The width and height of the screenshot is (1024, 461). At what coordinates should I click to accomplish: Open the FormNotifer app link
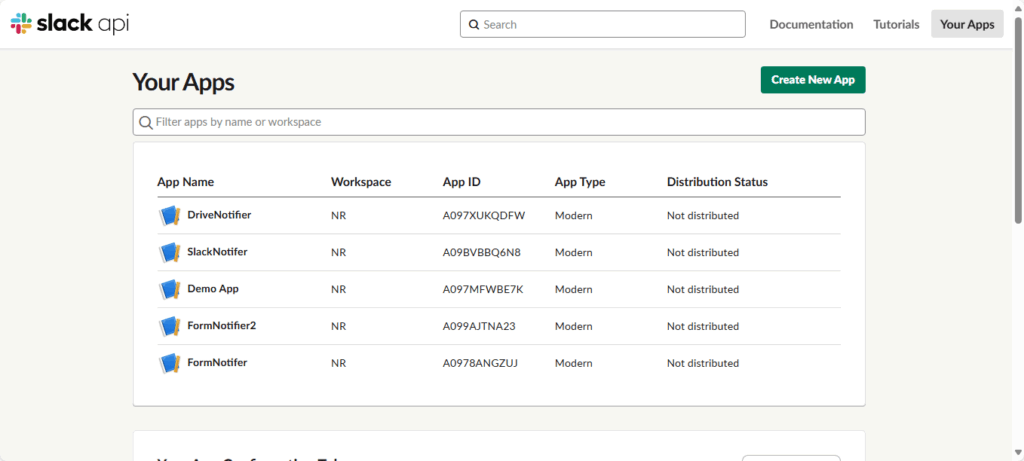[x=217, y=362]
